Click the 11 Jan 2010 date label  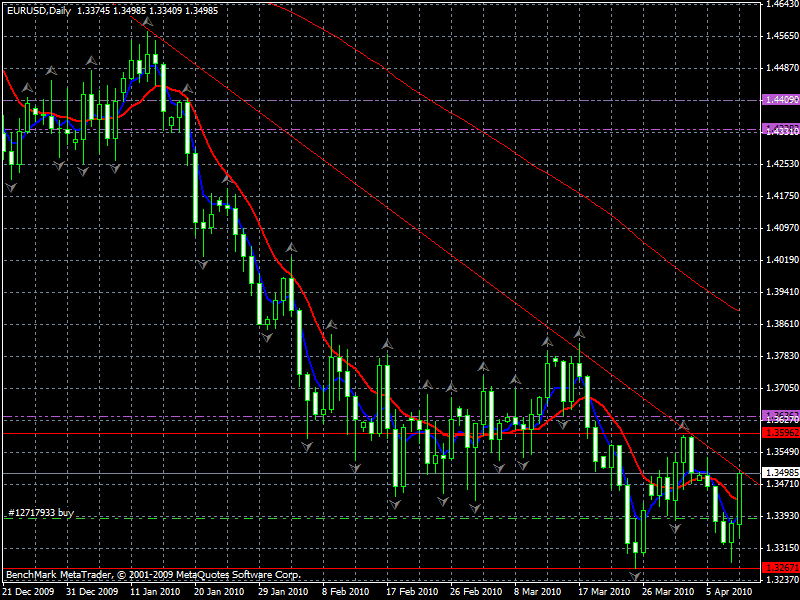tap(155, 592)
